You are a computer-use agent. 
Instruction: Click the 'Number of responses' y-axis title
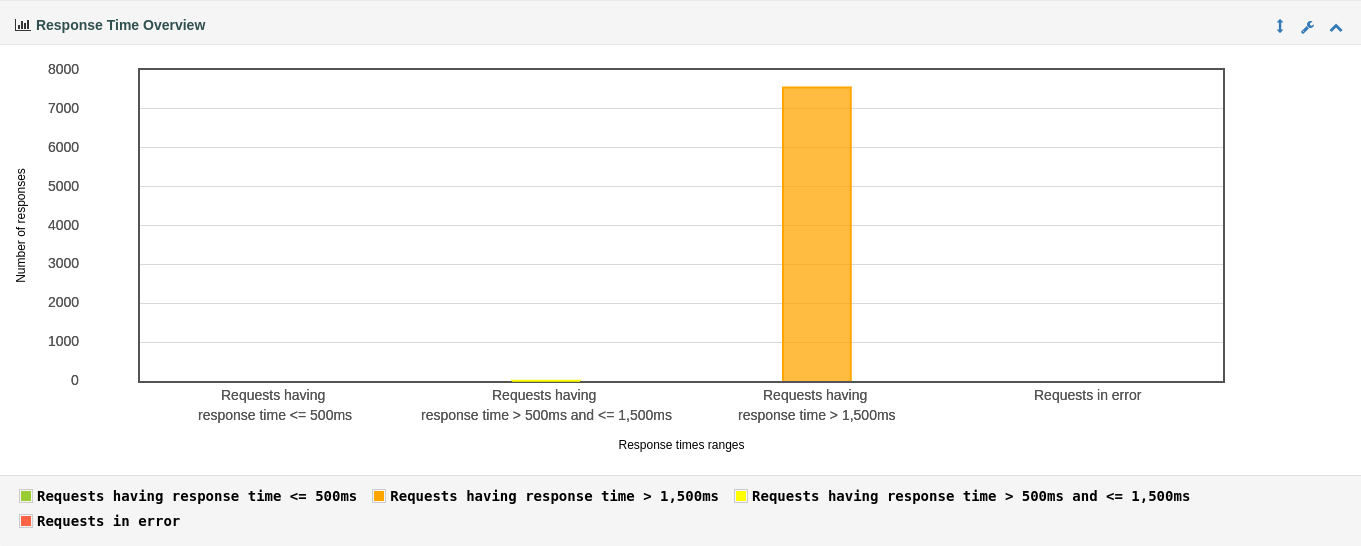pos(21,225)
